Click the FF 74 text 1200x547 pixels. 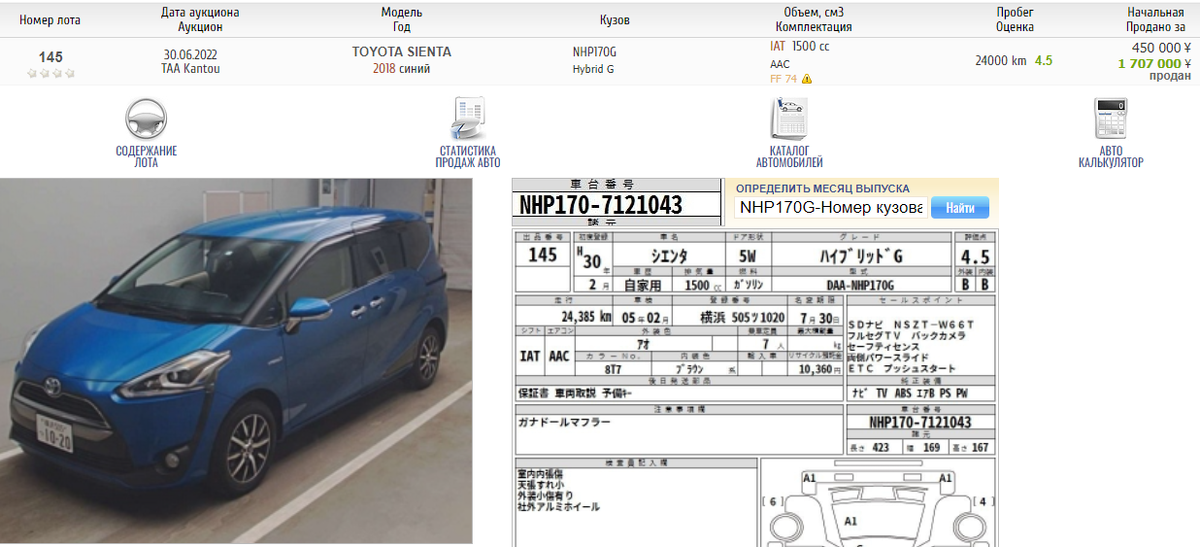[783, 79]
